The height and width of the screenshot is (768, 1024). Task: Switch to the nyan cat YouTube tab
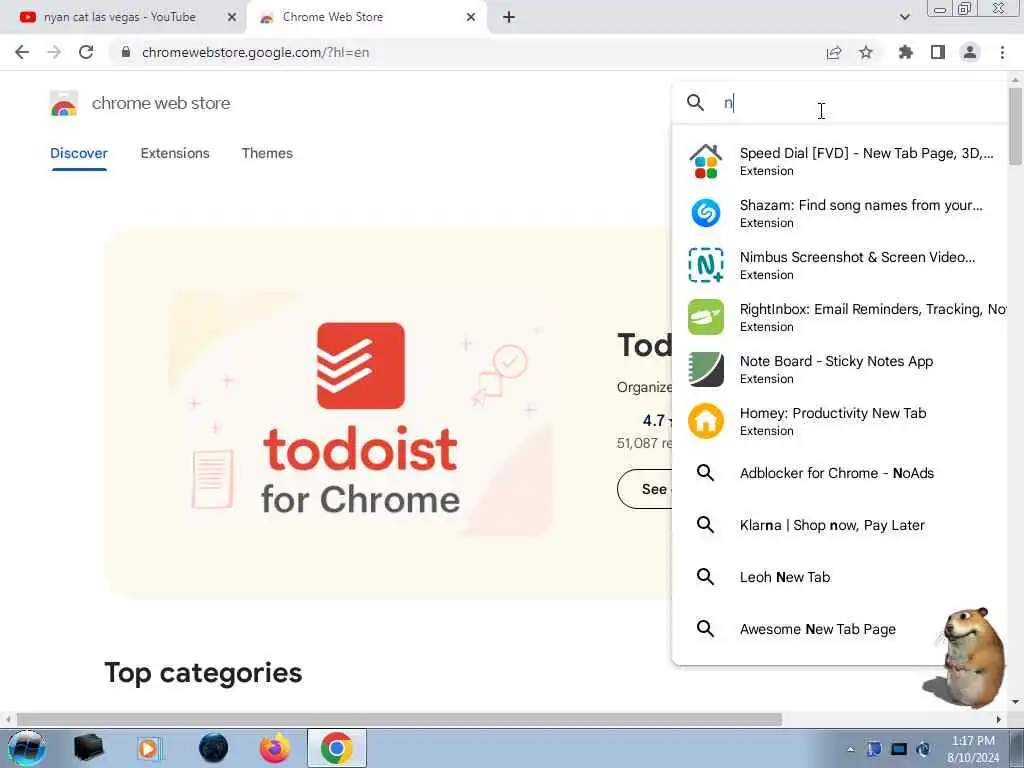point(120,18)
